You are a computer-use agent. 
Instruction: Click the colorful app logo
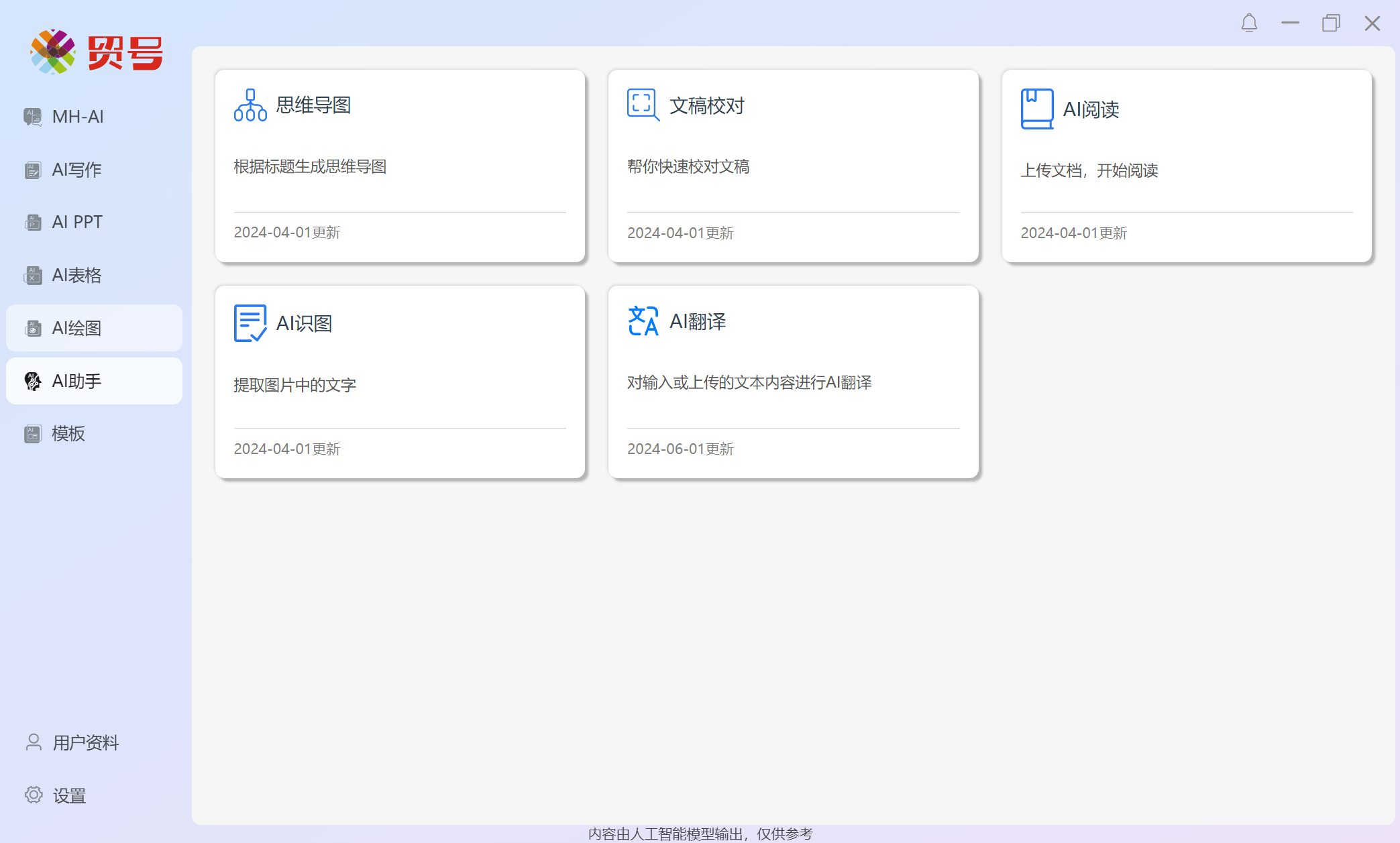pyautogui.click(x=53, y=52)
